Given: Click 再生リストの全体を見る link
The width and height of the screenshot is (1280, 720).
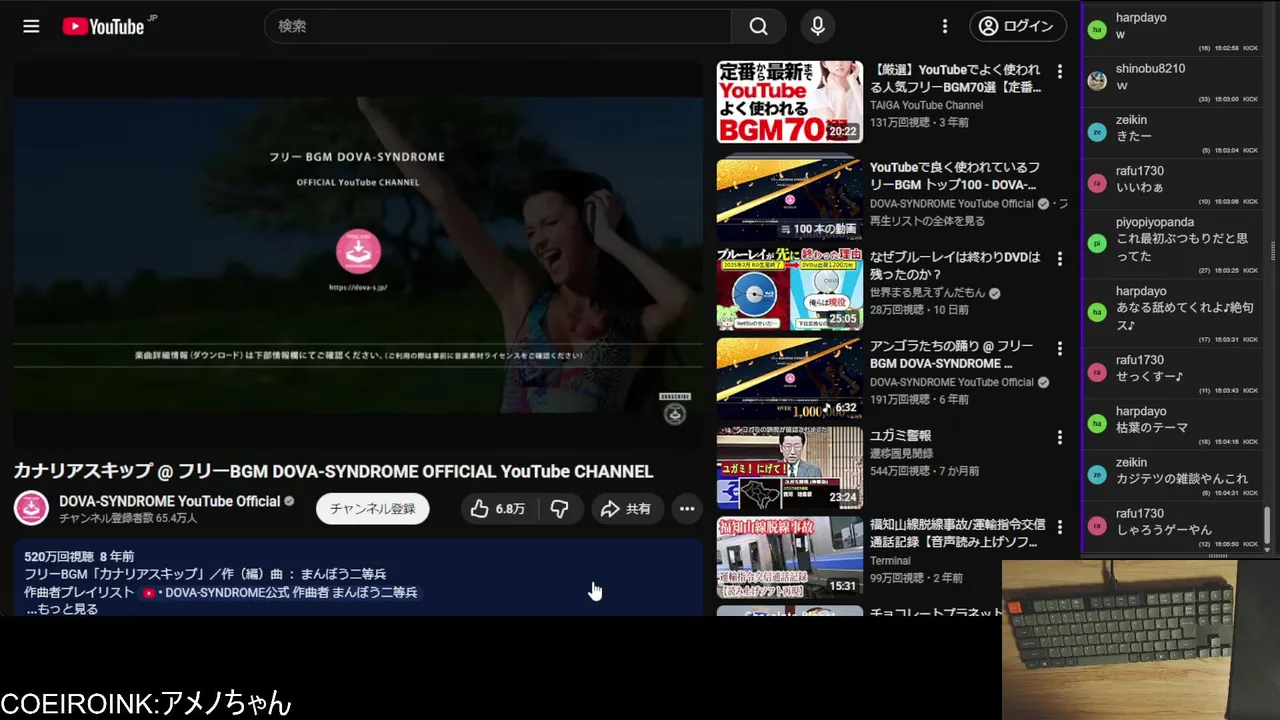Looking at the screenshot, I should coord(927,221).
